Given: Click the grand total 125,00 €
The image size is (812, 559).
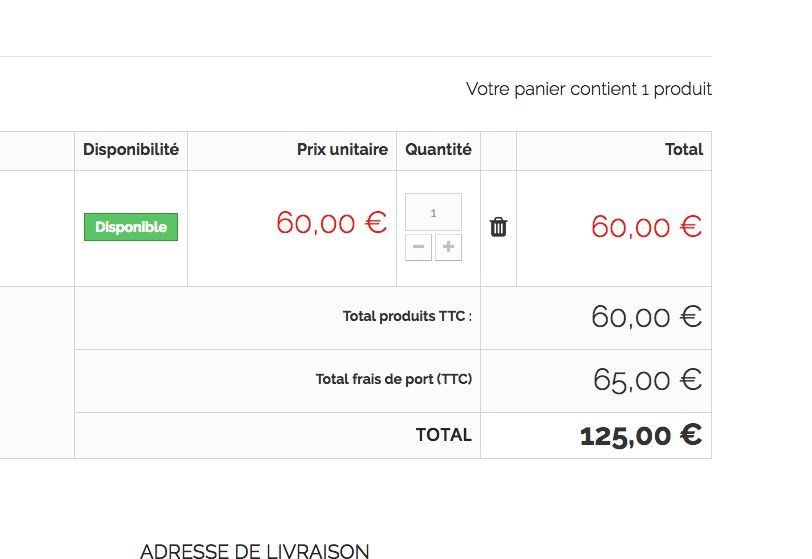Looking at the screenshot, I should pos(641,435).
